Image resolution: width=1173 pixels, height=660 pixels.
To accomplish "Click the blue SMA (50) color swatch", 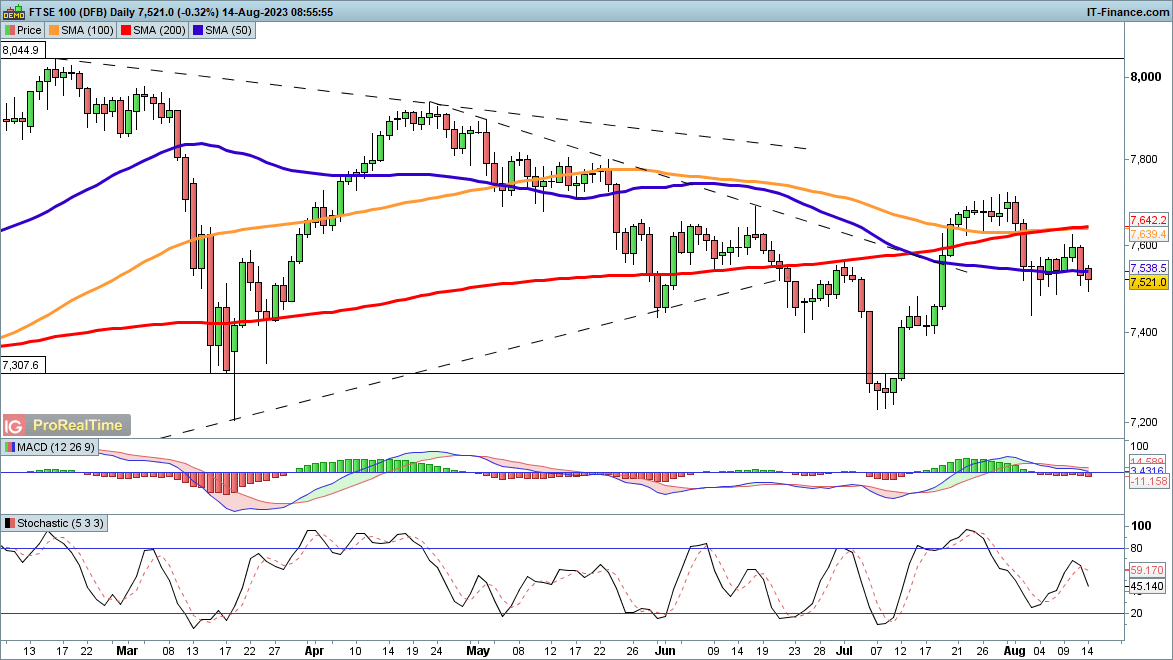I will click(x=200, y=31).
